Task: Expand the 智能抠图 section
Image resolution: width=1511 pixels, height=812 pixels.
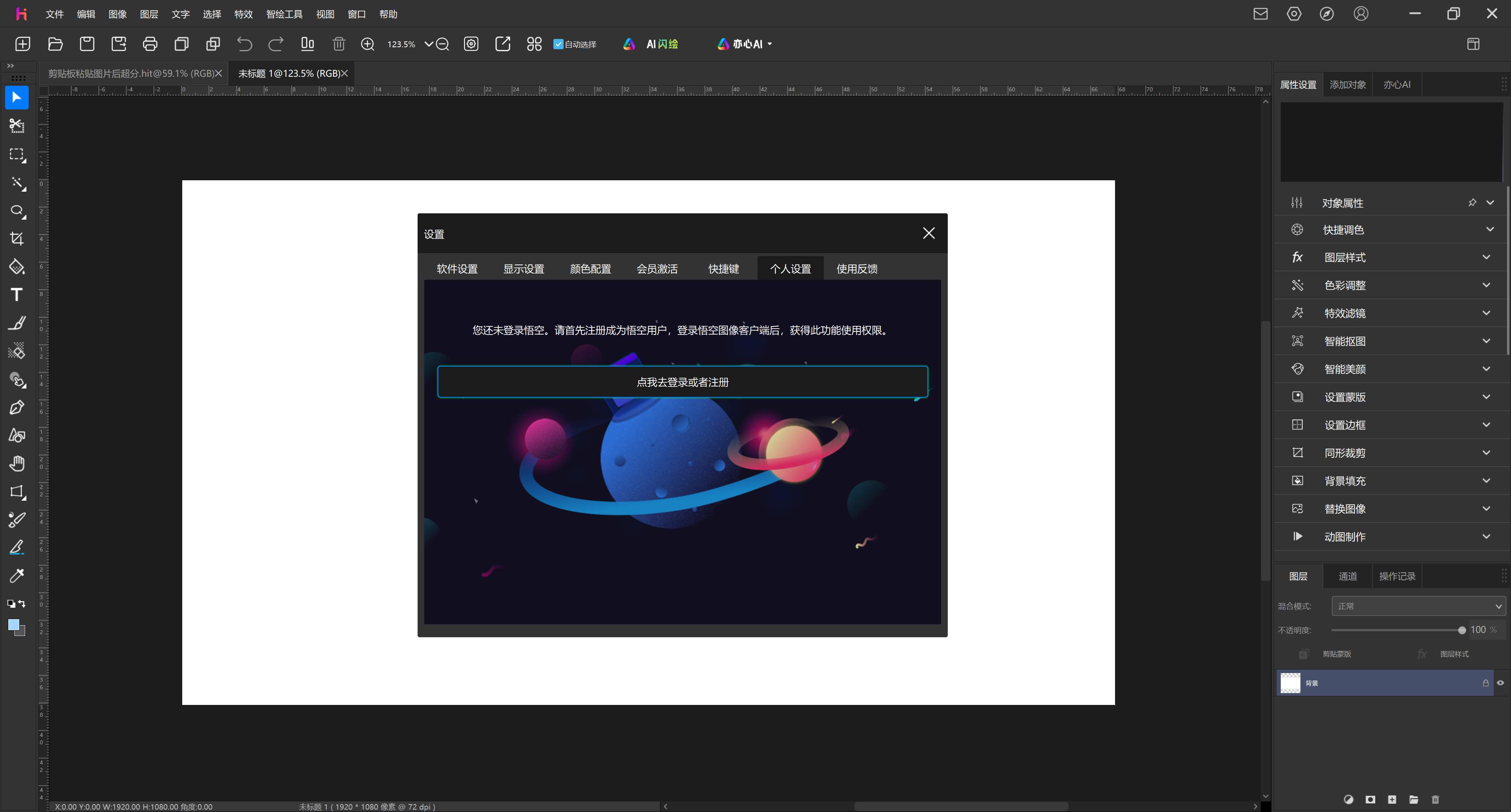Action: 1486,341
